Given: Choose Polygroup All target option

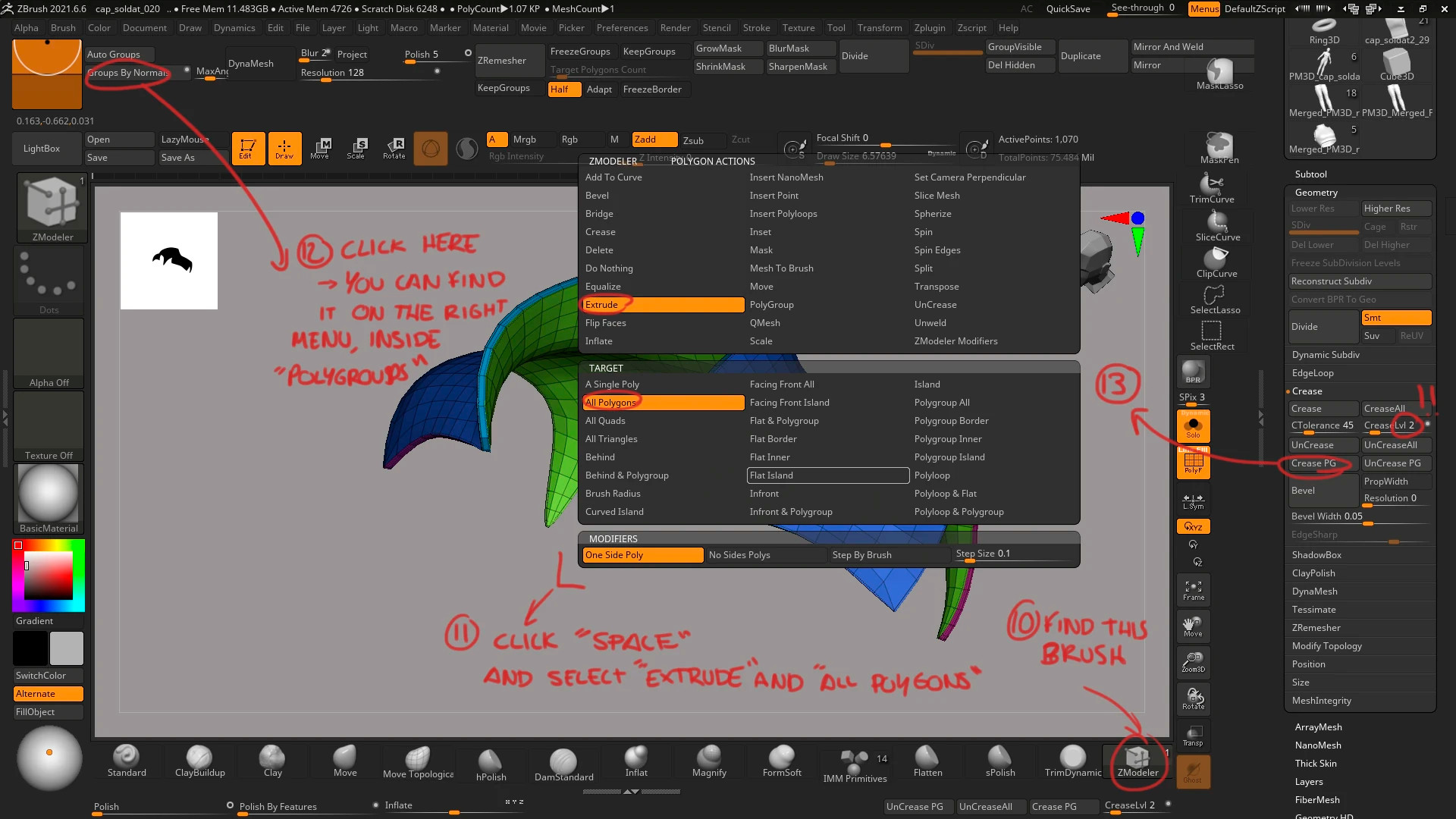Looking at the screenshot, I should [x=941, y=403].
